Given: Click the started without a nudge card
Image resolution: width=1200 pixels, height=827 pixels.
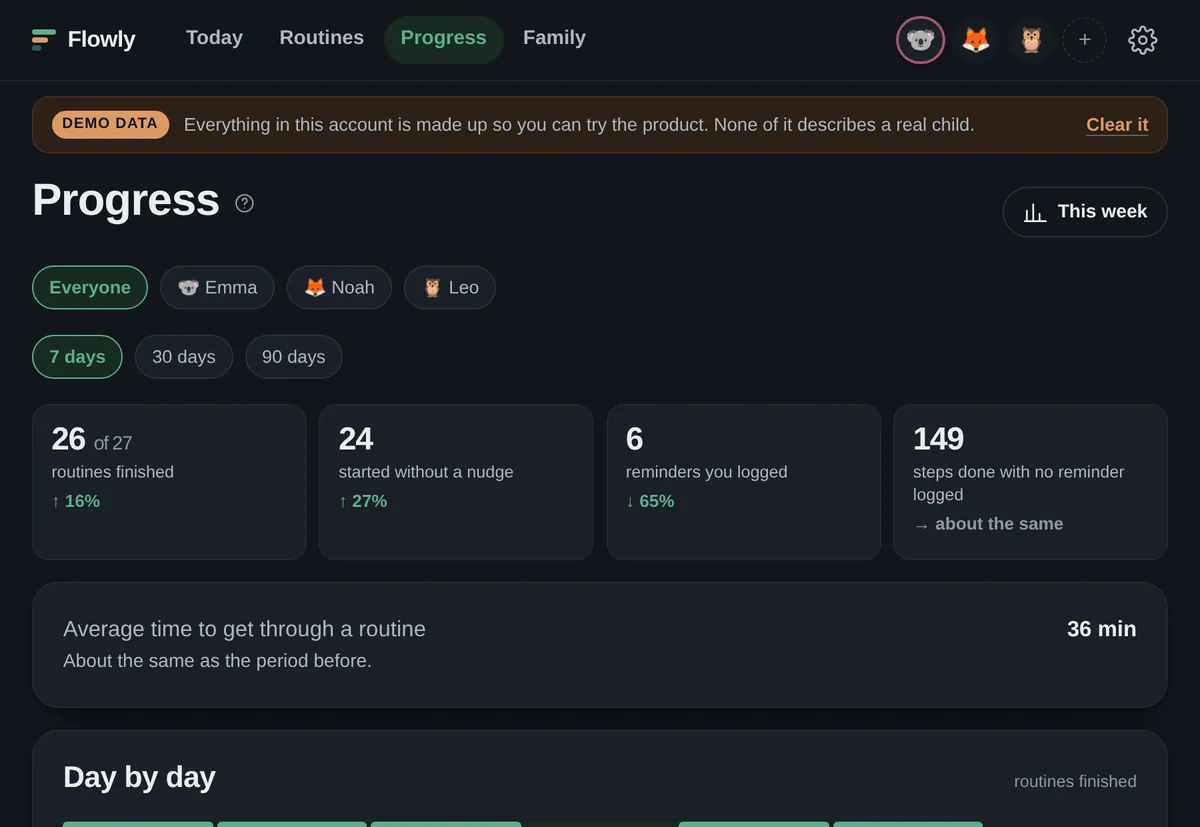Looking at the screenshot, I should 456,482.
